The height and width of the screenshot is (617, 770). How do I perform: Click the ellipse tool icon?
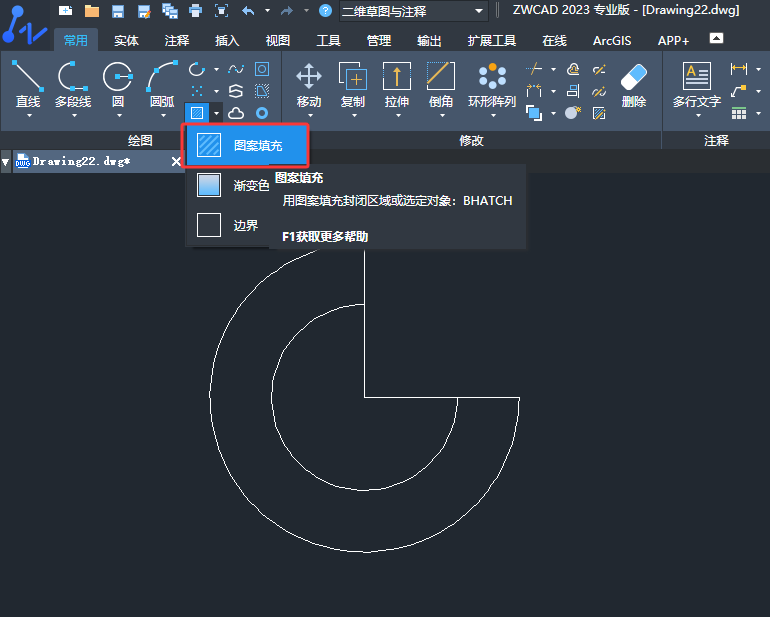[x=197, y=69]
